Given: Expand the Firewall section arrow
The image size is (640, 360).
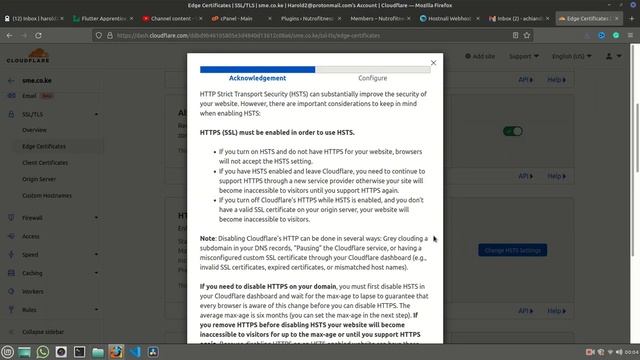Looking at the screenshot, I should click(x=96, y=218).
